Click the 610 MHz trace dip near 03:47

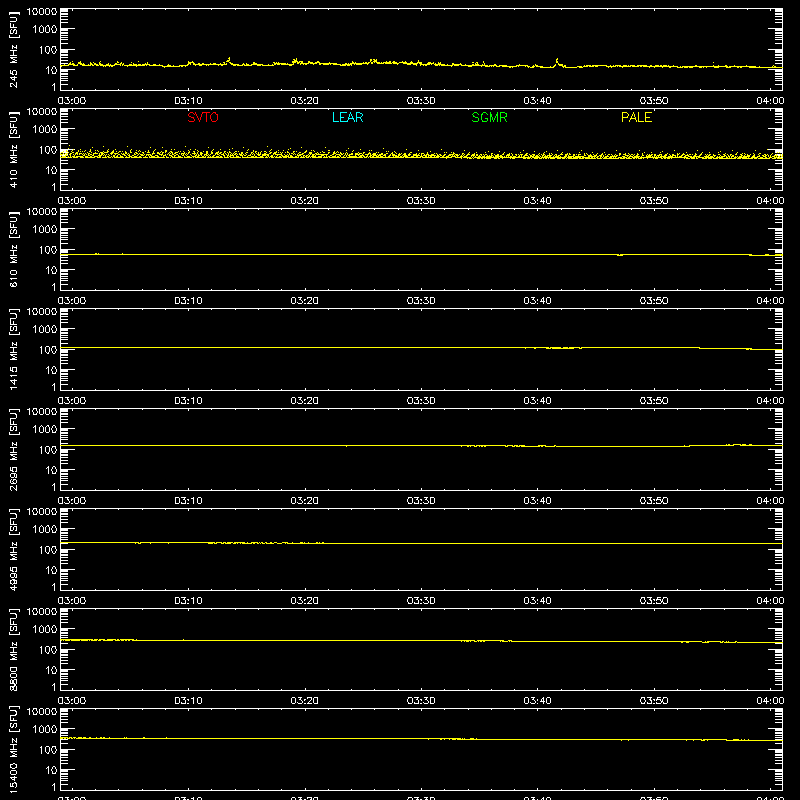point(620,255)
